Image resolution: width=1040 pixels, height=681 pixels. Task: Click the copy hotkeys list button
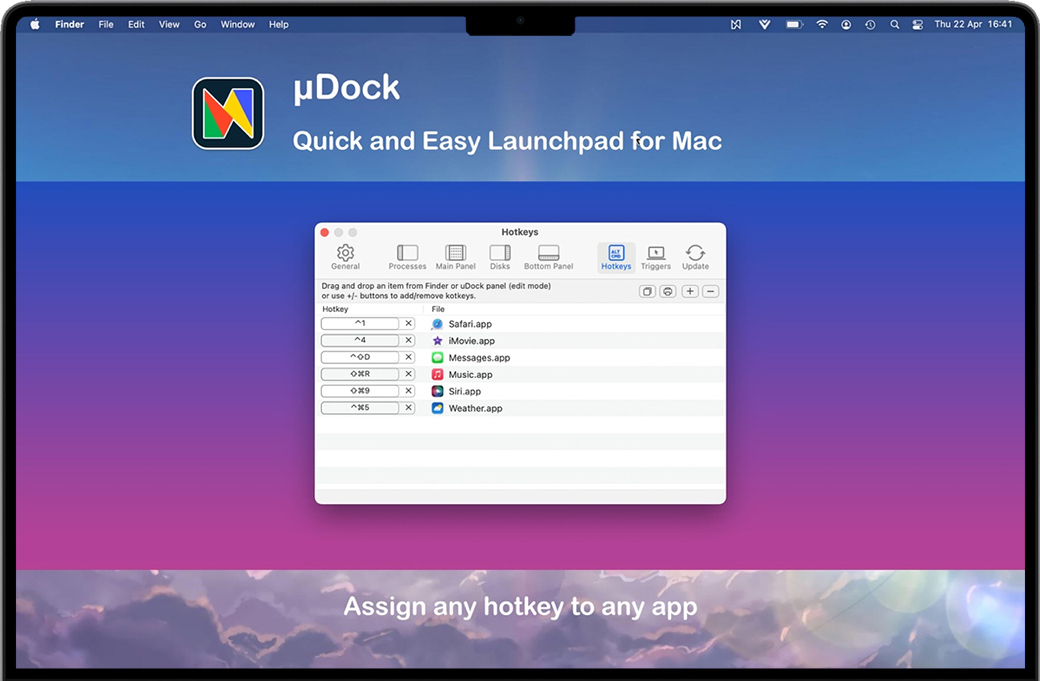(647, 291)
